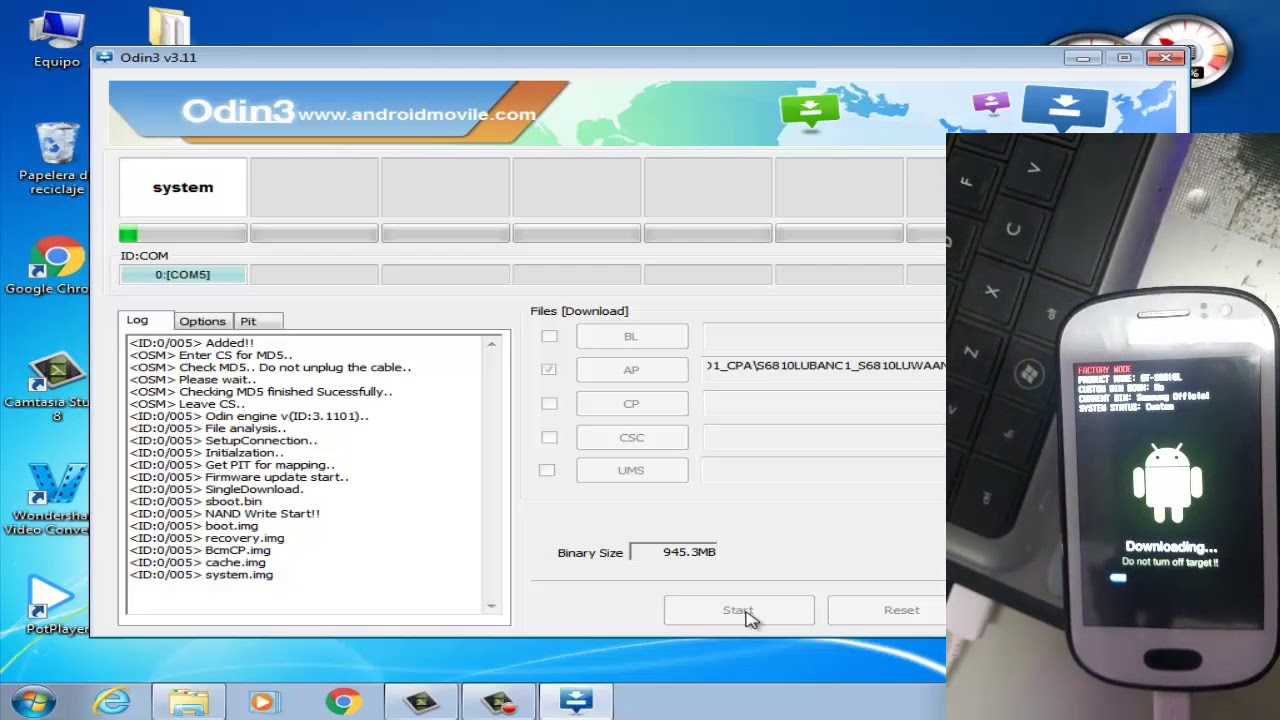Click the Reset button
This screenshot has width=1280, height=720.
[x=887, y=610]
